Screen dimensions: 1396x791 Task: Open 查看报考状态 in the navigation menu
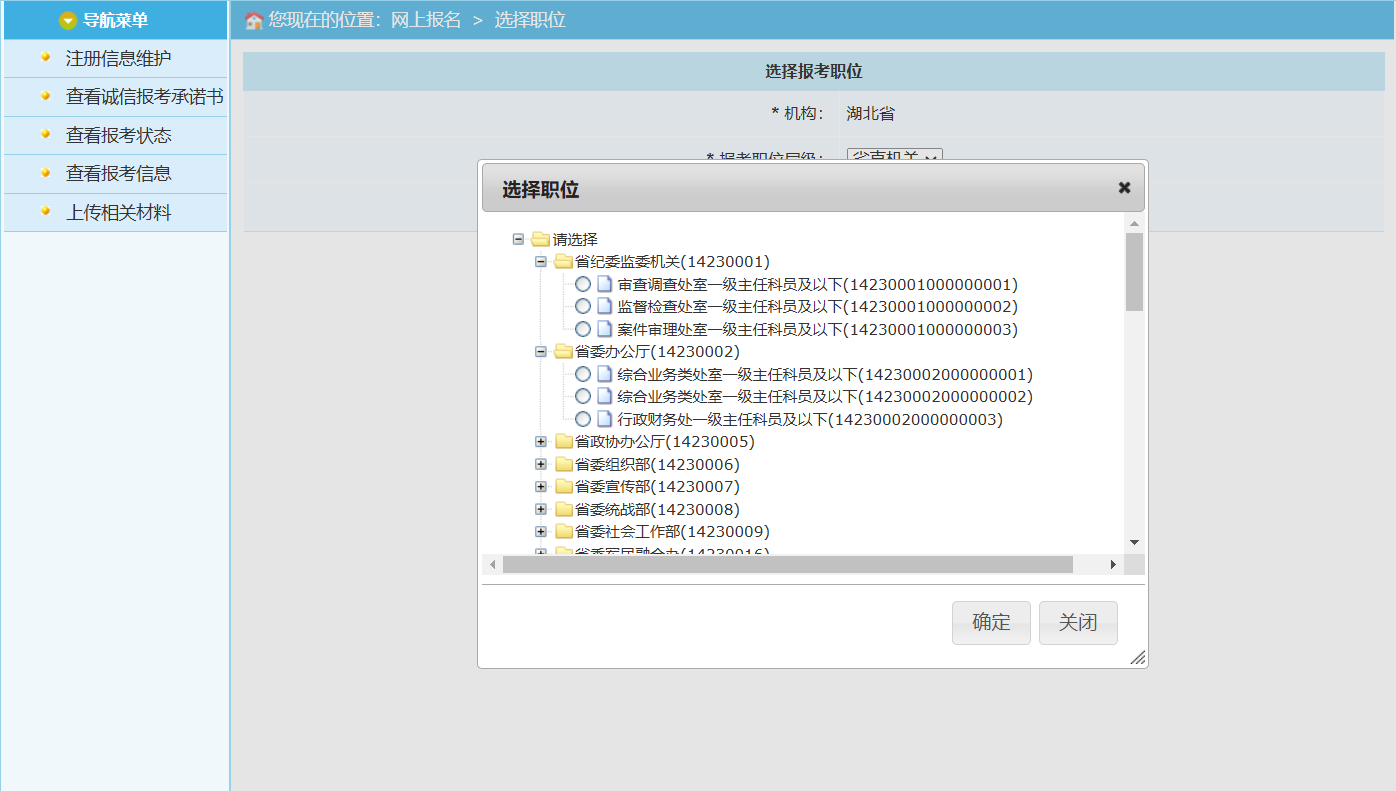(118, 136)
